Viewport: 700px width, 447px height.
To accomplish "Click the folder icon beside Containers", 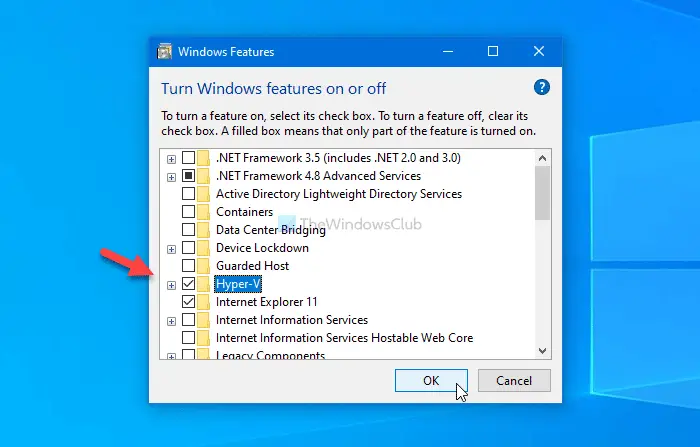I will pos(203,212).
